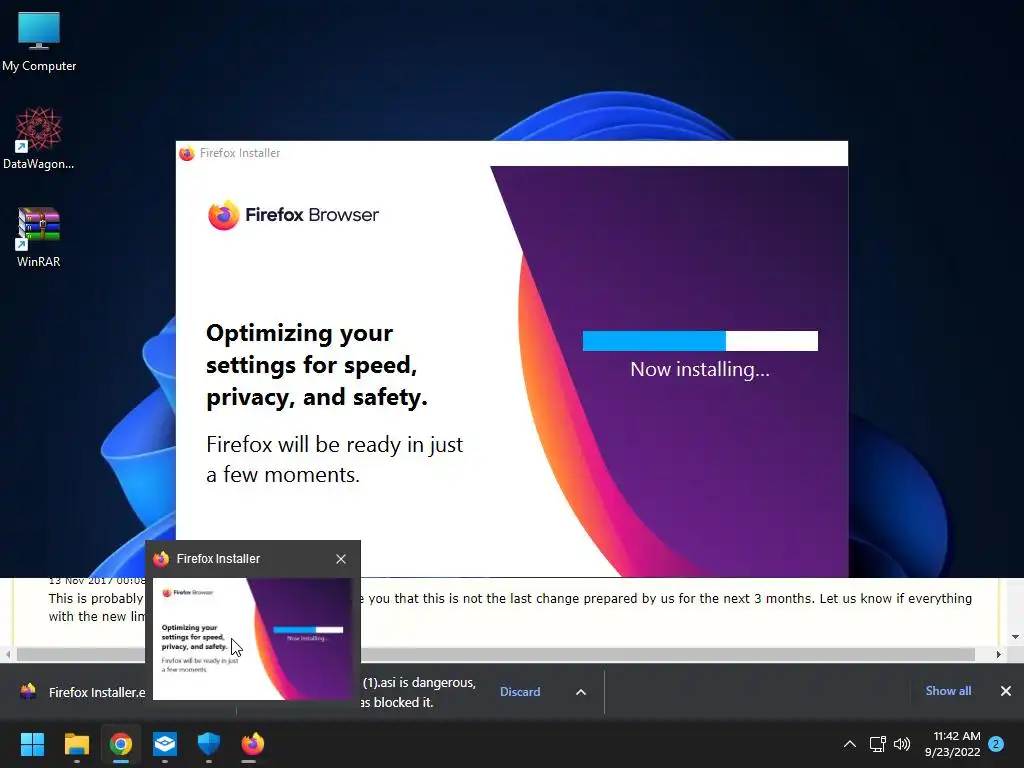The height and width of the screenshot is (768, 1024).
Task: Open volume control tray icon
Action: (902, 744)
